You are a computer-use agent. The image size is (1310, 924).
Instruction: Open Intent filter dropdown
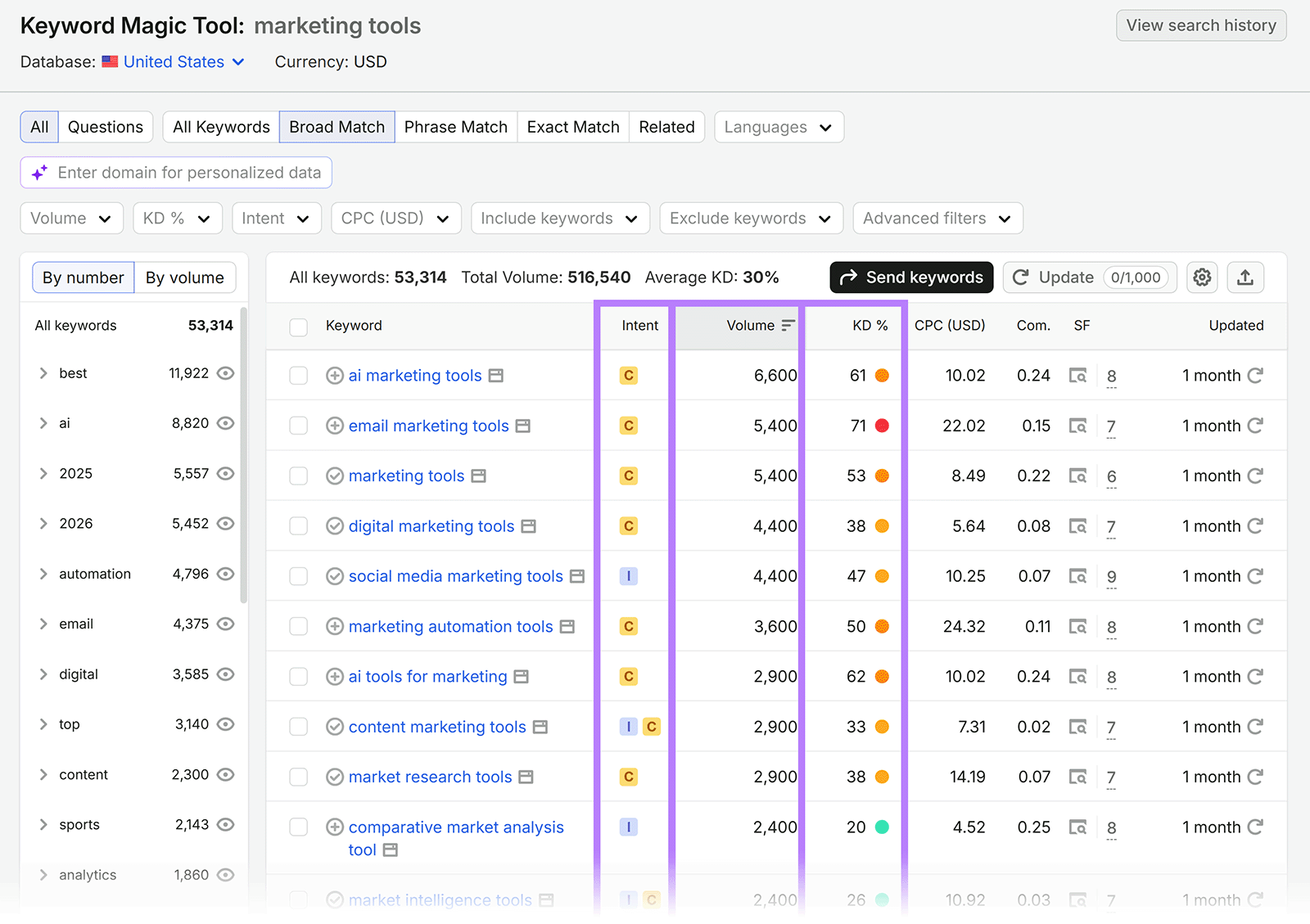pos(277,219)
